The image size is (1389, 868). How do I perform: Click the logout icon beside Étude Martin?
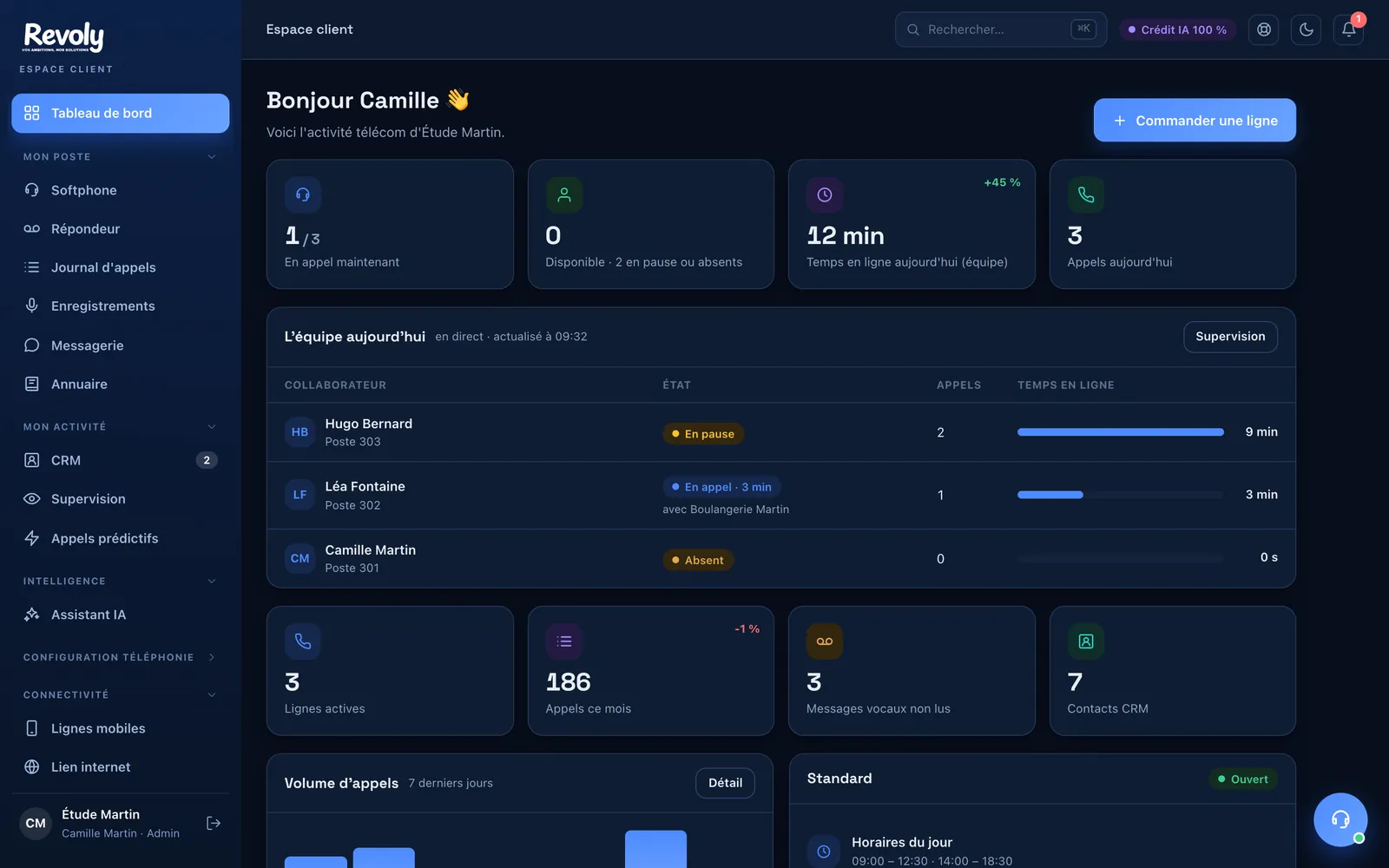pos(214,823)
